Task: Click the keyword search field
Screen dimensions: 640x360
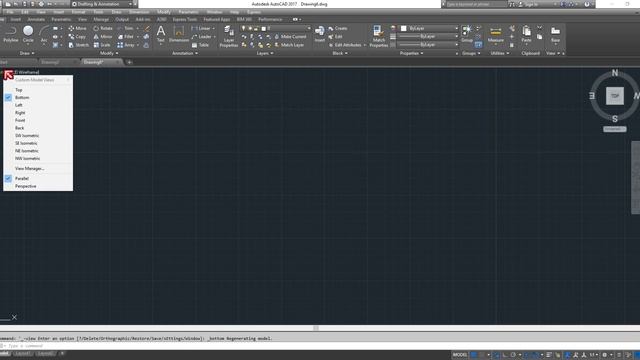Action: pos(476,4)
